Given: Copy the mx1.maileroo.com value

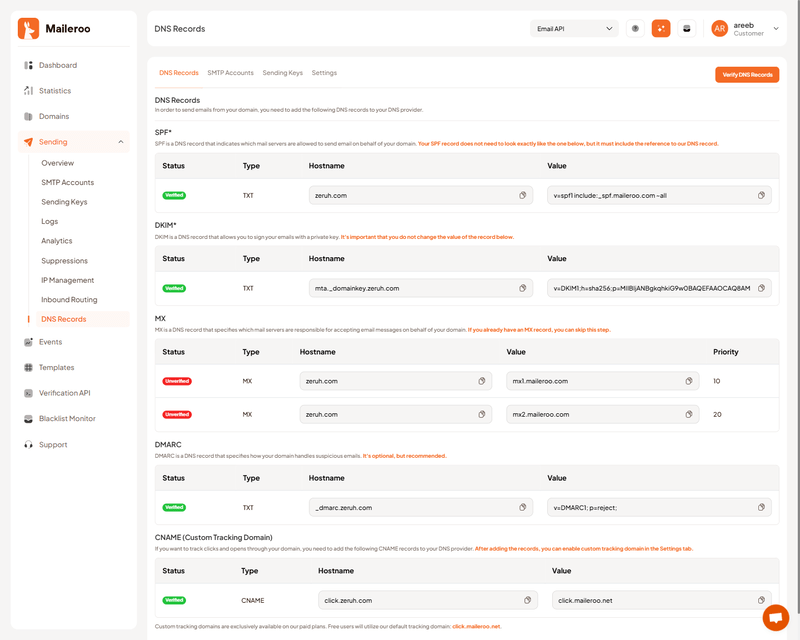Looking at the screenshot, I should coord(689,381).
